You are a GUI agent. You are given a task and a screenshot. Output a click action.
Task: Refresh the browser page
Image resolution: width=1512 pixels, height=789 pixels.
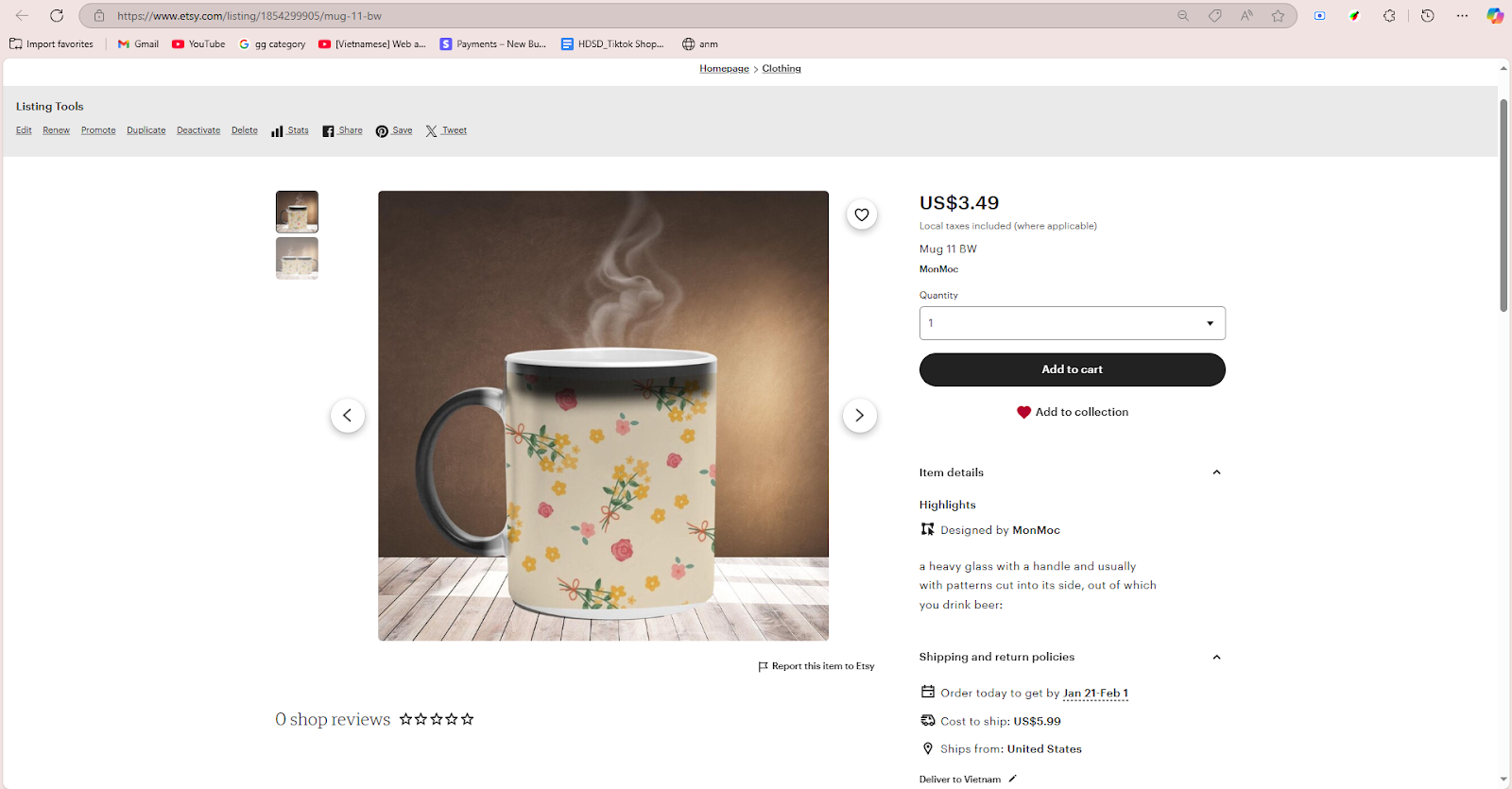(x=57, y=15)
